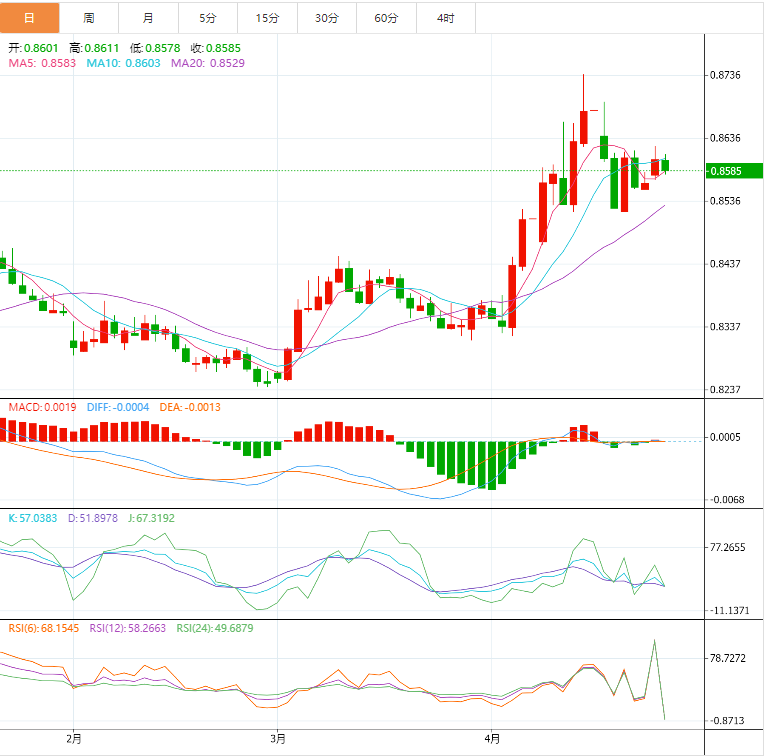Switch to the 5分 timeframe tab

click(207, 18)
